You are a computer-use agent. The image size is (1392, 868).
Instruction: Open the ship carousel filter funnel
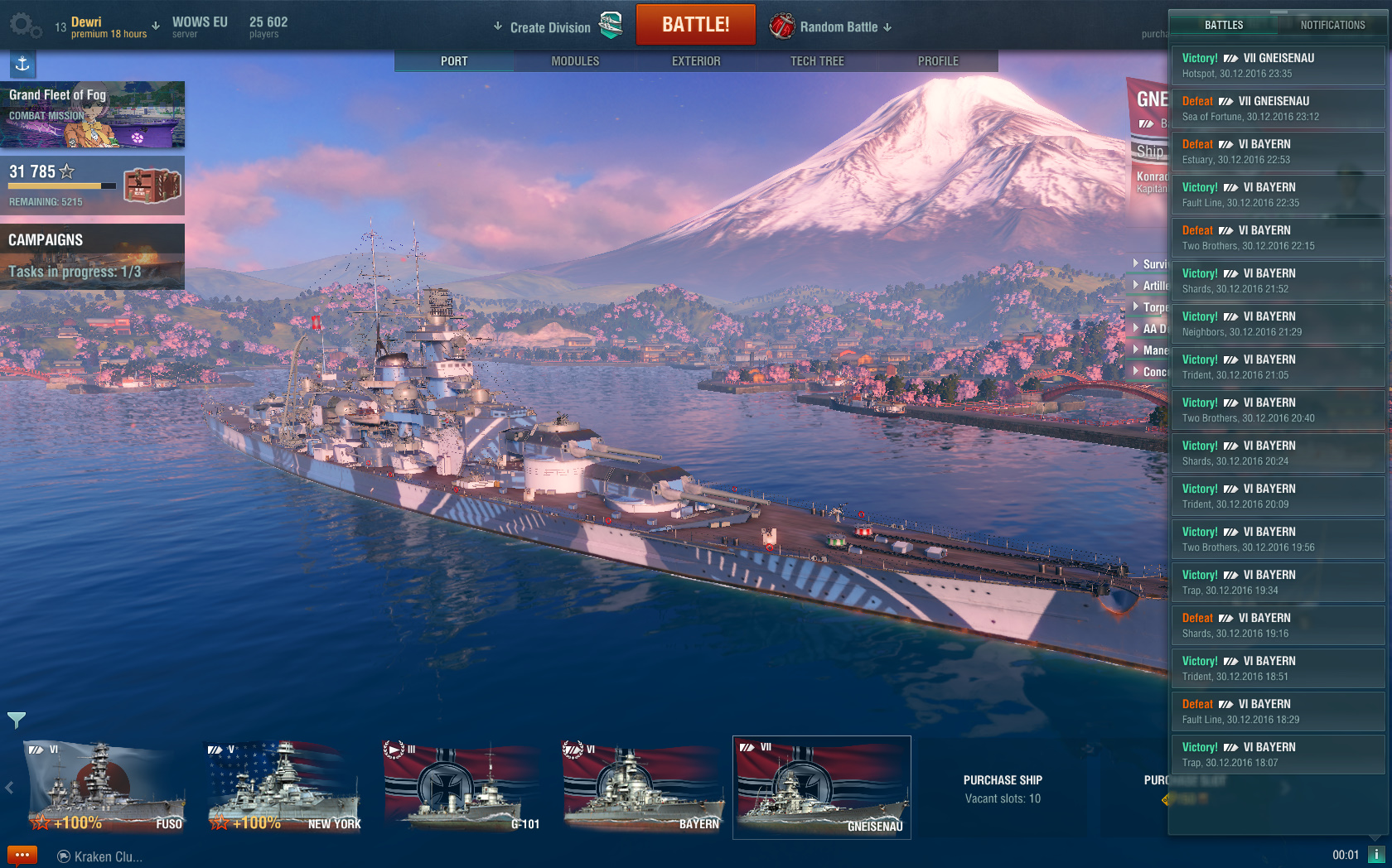point(17,720)
